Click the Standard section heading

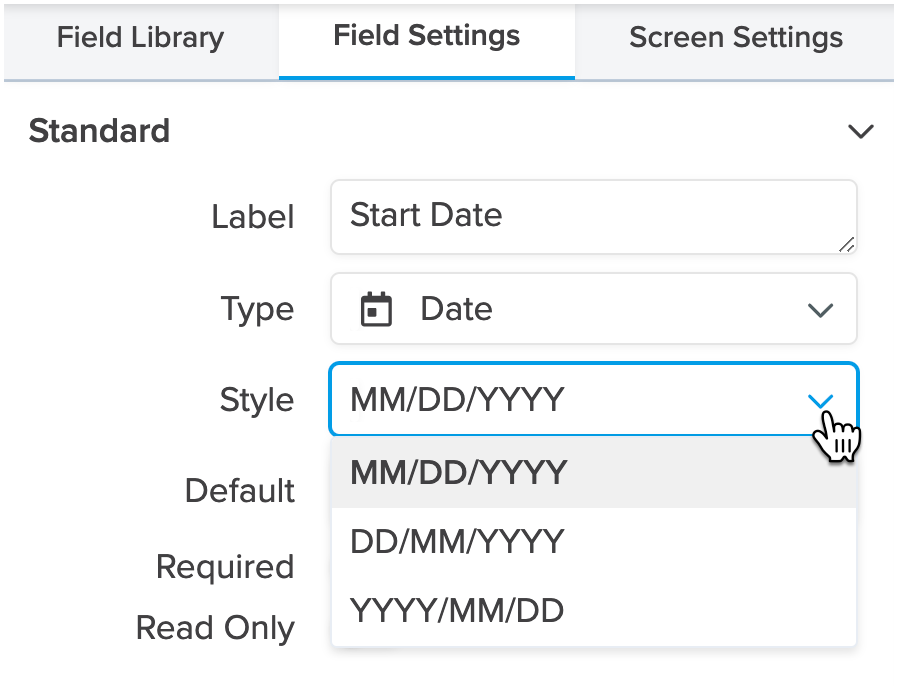tap(99, 131)
